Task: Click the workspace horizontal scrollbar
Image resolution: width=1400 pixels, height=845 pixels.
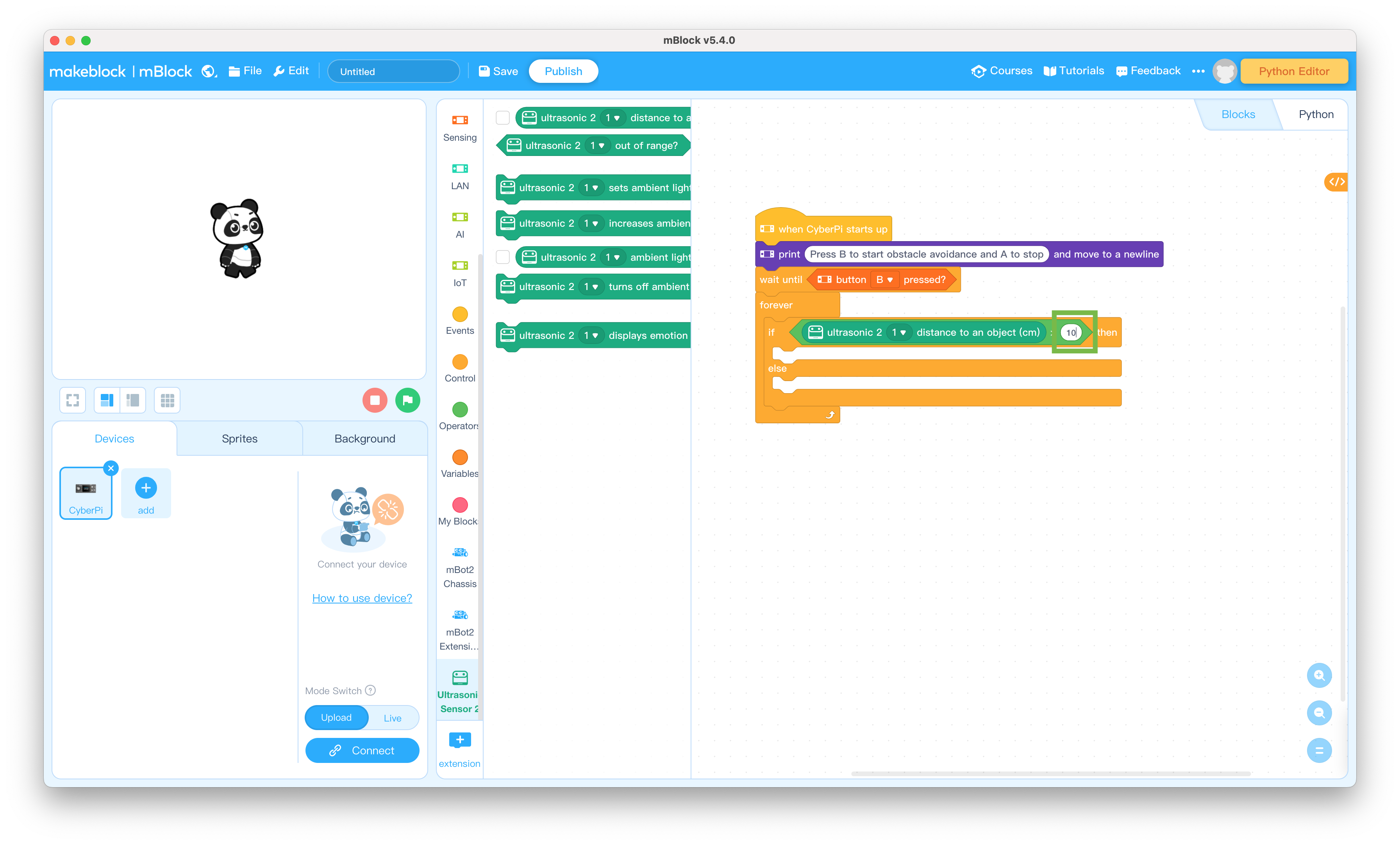Action: point(1050,773)
